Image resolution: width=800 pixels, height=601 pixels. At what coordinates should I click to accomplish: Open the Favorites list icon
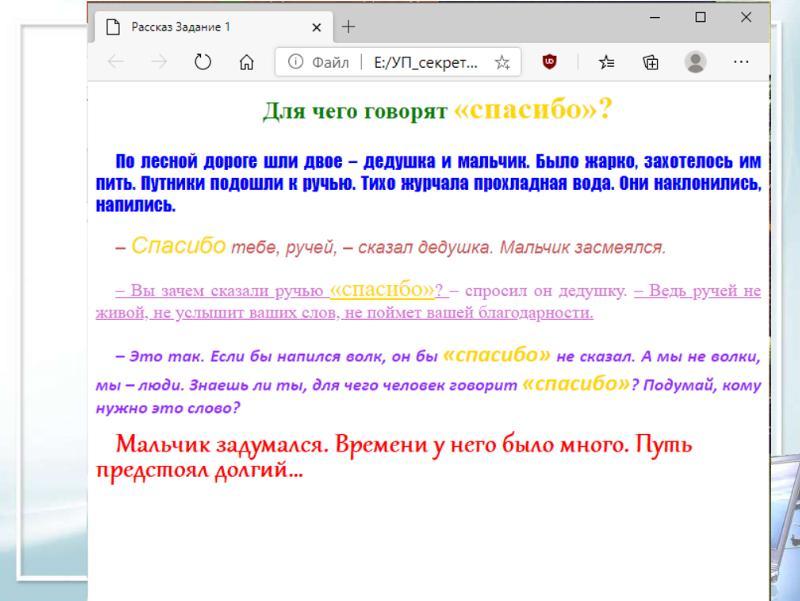tap(607, 62)
